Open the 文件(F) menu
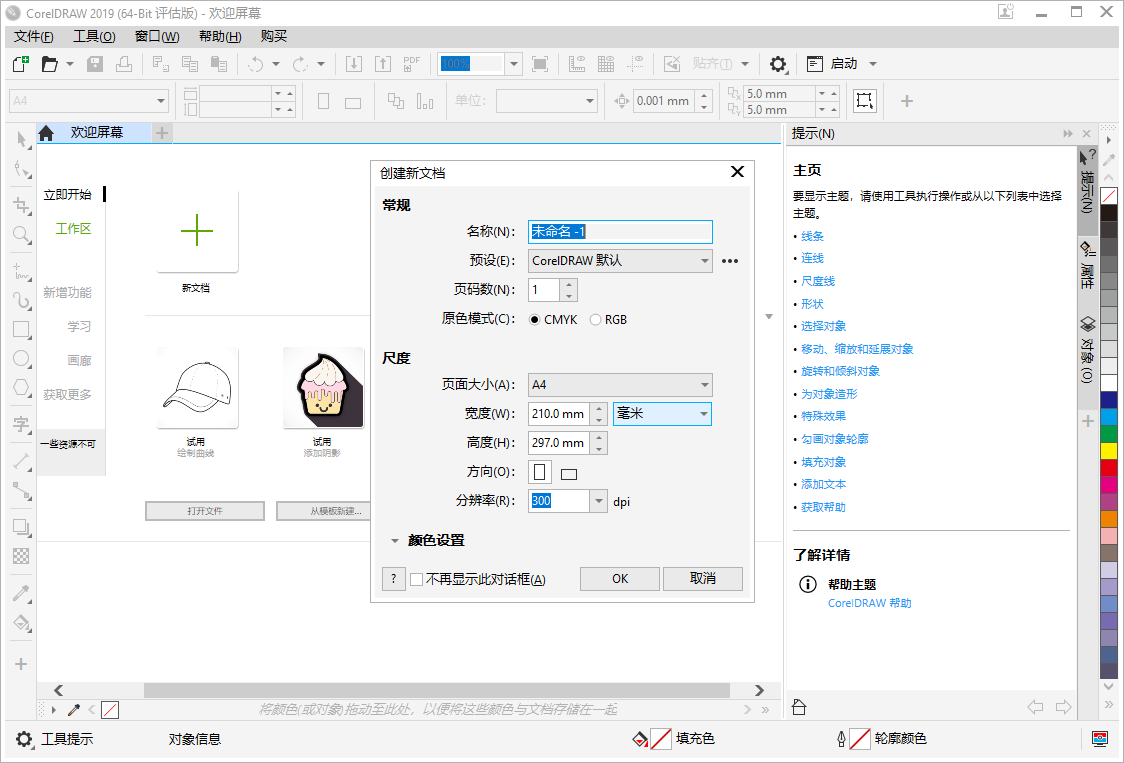The image size is (1124, 763). [34, 36]
